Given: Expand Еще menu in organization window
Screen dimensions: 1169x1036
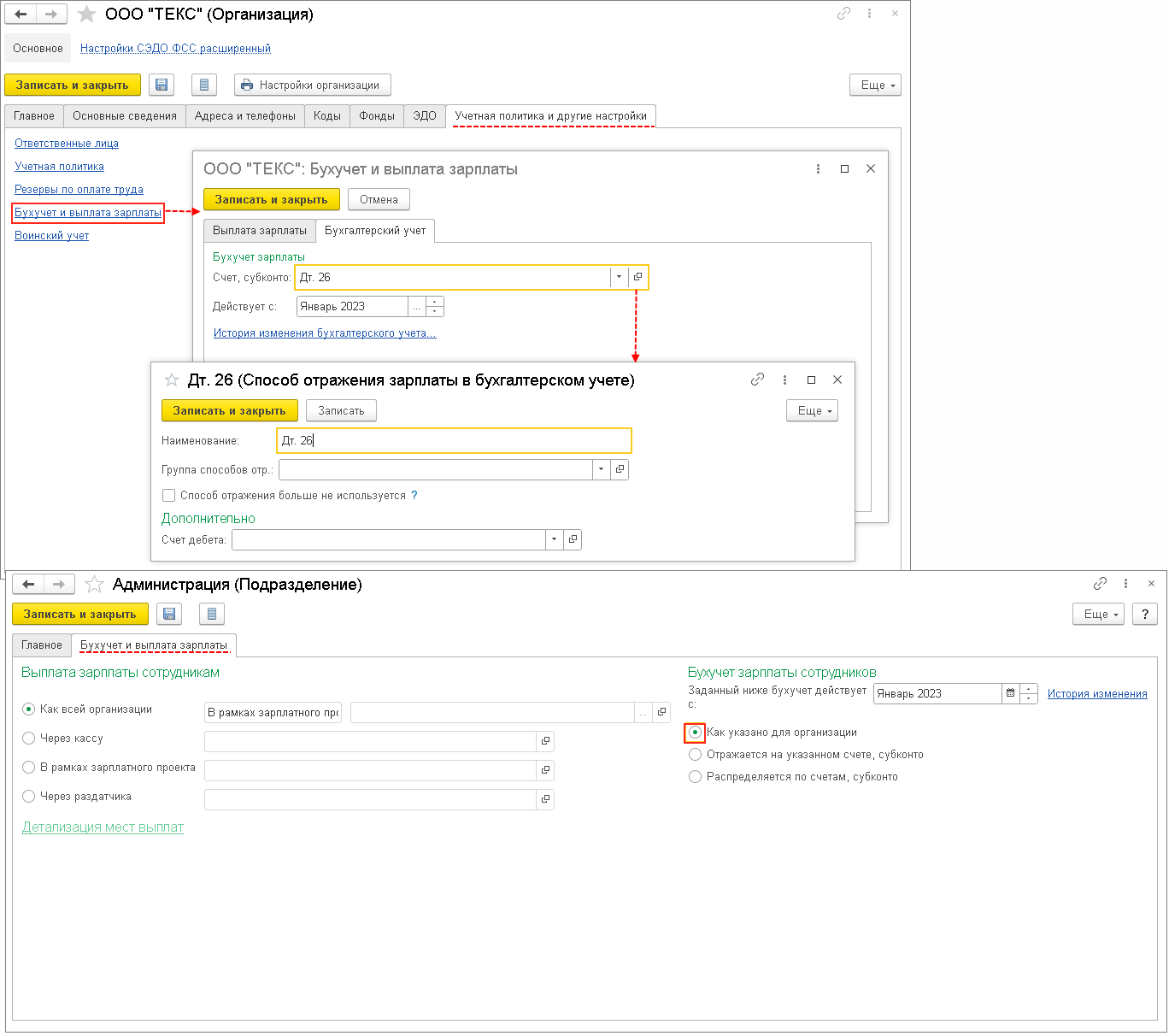Looking at the screenshot, I should point(875,85).
